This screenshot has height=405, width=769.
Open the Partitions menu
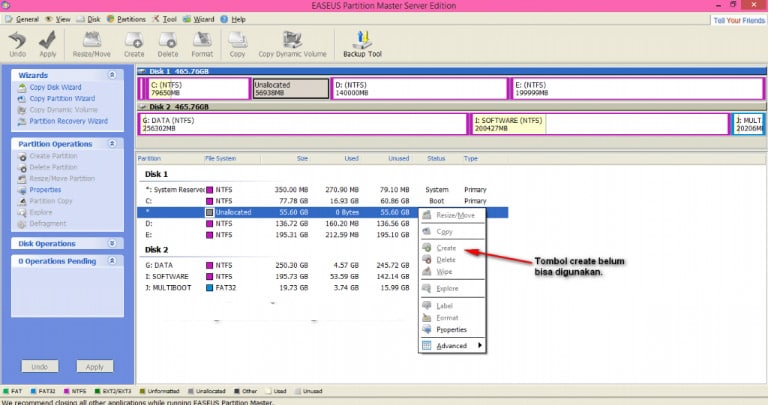126,19
